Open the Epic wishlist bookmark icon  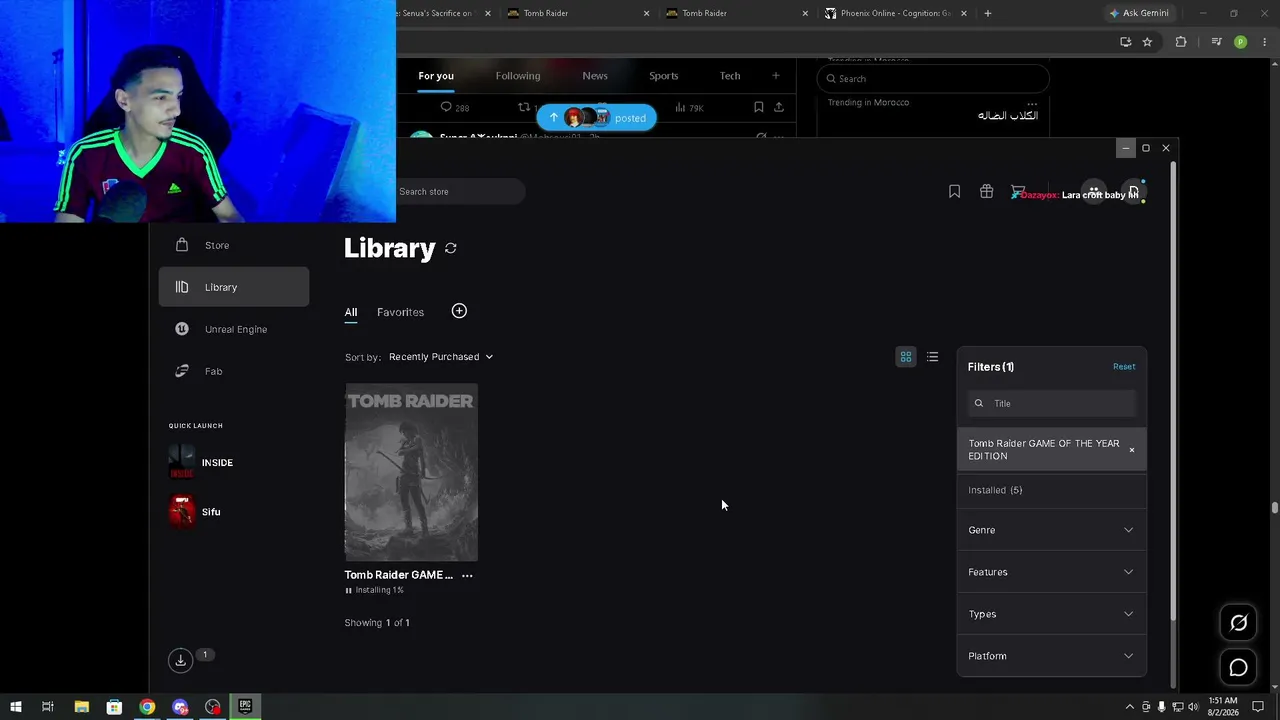coord(954,192)
